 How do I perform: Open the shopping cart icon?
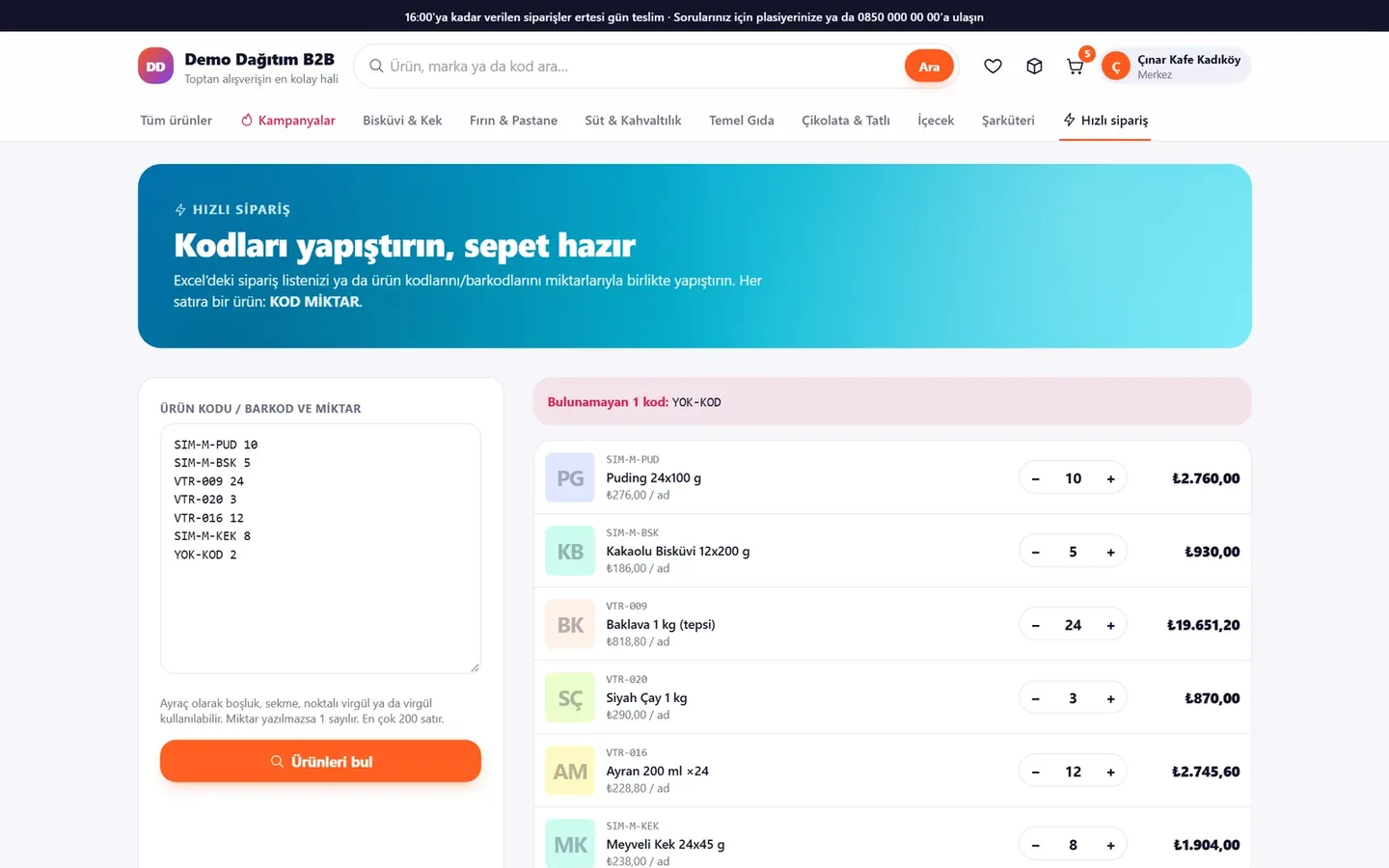point(1075,67)
